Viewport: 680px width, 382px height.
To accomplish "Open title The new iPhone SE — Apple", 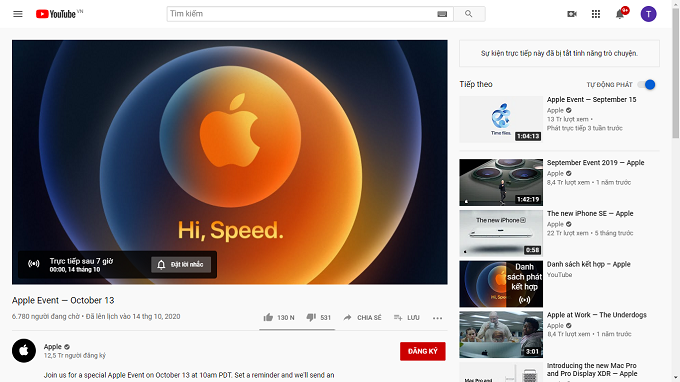I will click(x=590, y=213).
